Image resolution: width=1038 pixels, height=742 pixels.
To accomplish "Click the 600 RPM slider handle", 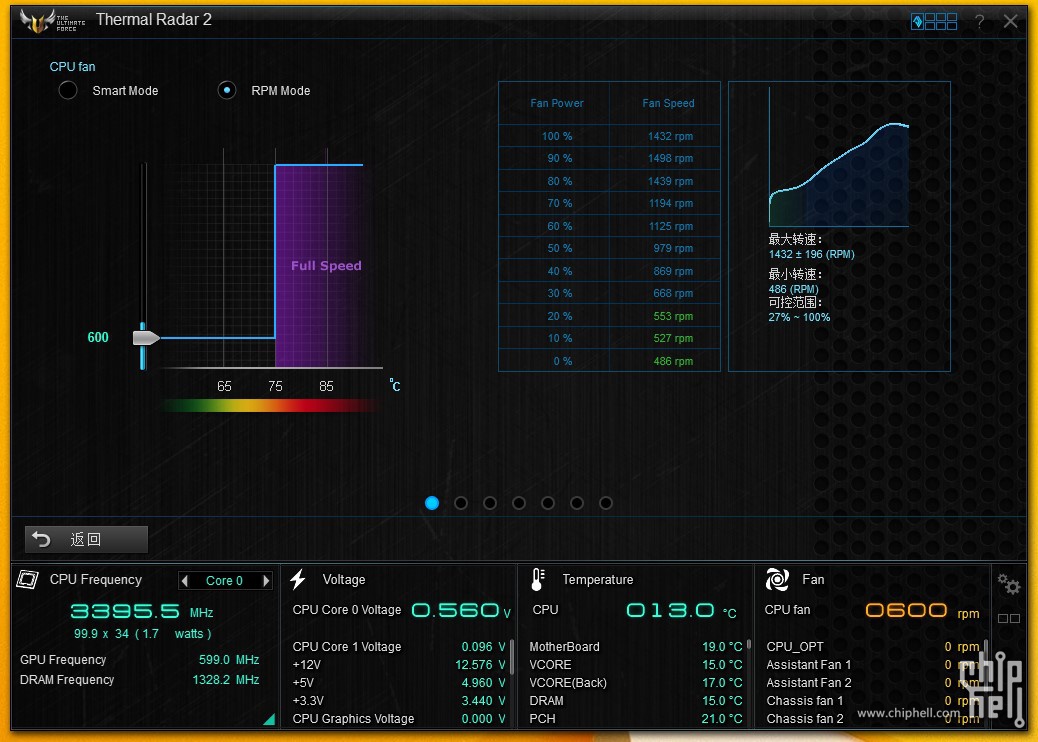I will (x=146, y=338).
